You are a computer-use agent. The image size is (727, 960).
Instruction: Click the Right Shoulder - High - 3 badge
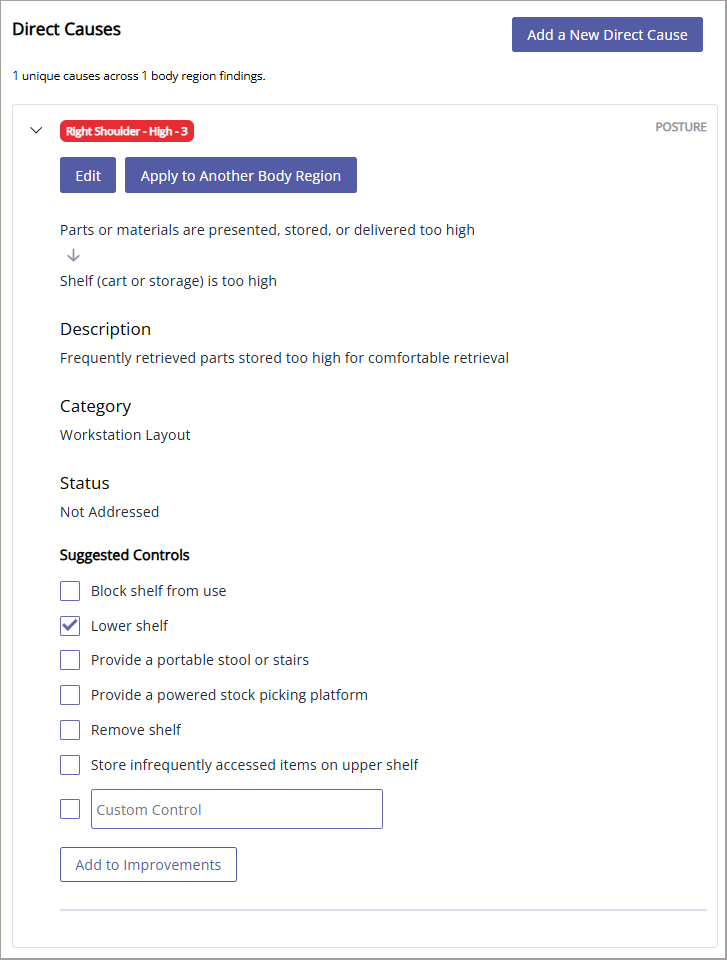tap(127, 131)
